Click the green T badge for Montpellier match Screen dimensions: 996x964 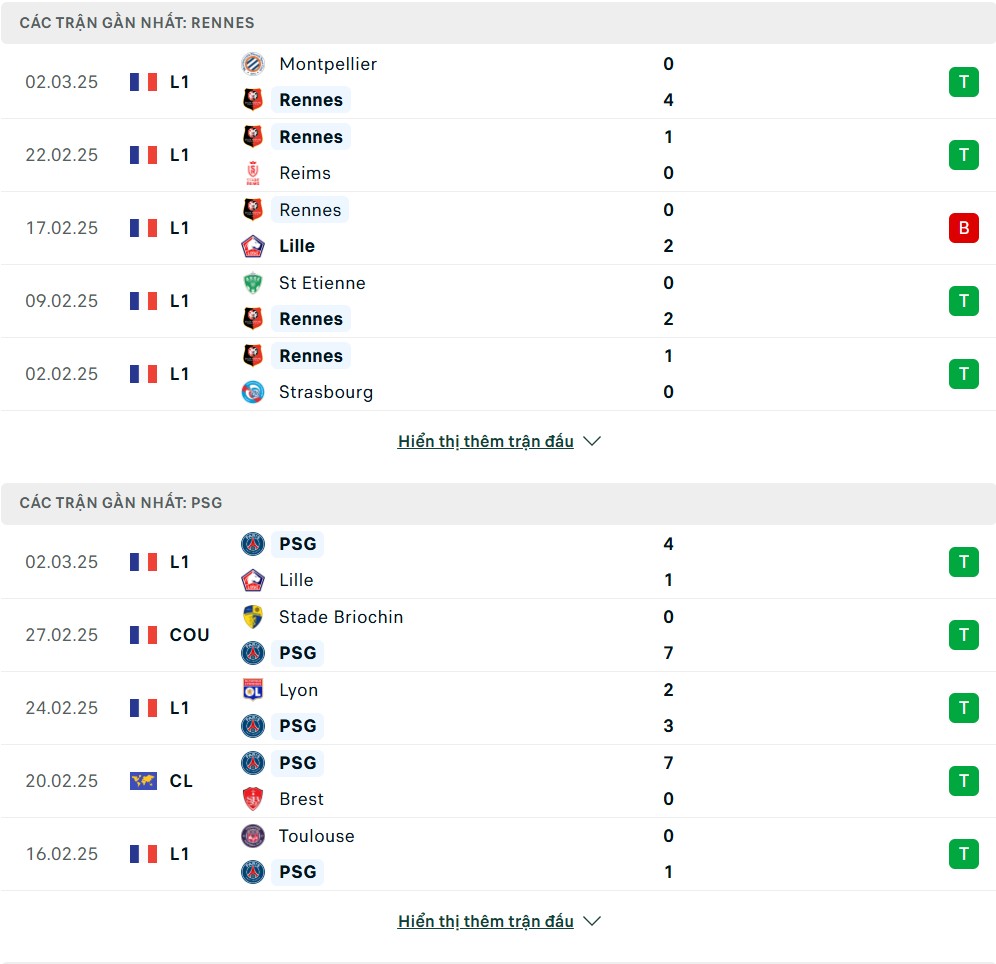pos(963,82)
